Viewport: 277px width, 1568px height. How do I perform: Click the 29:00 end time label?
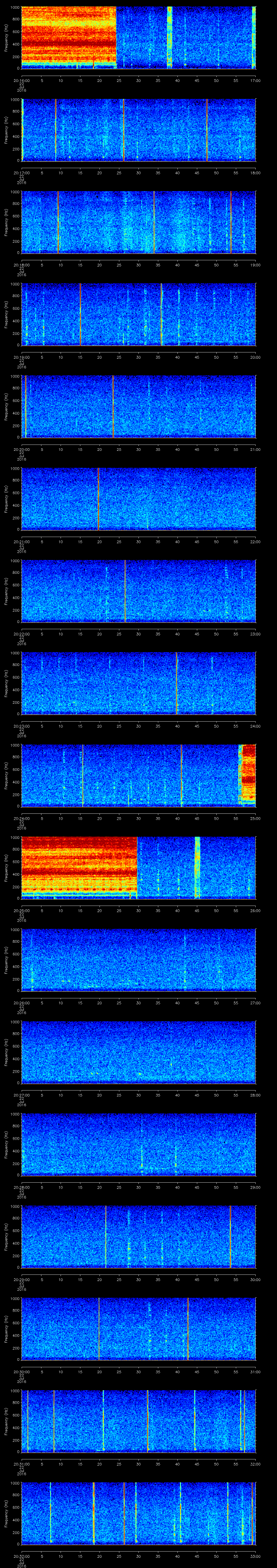[255, 1187]
